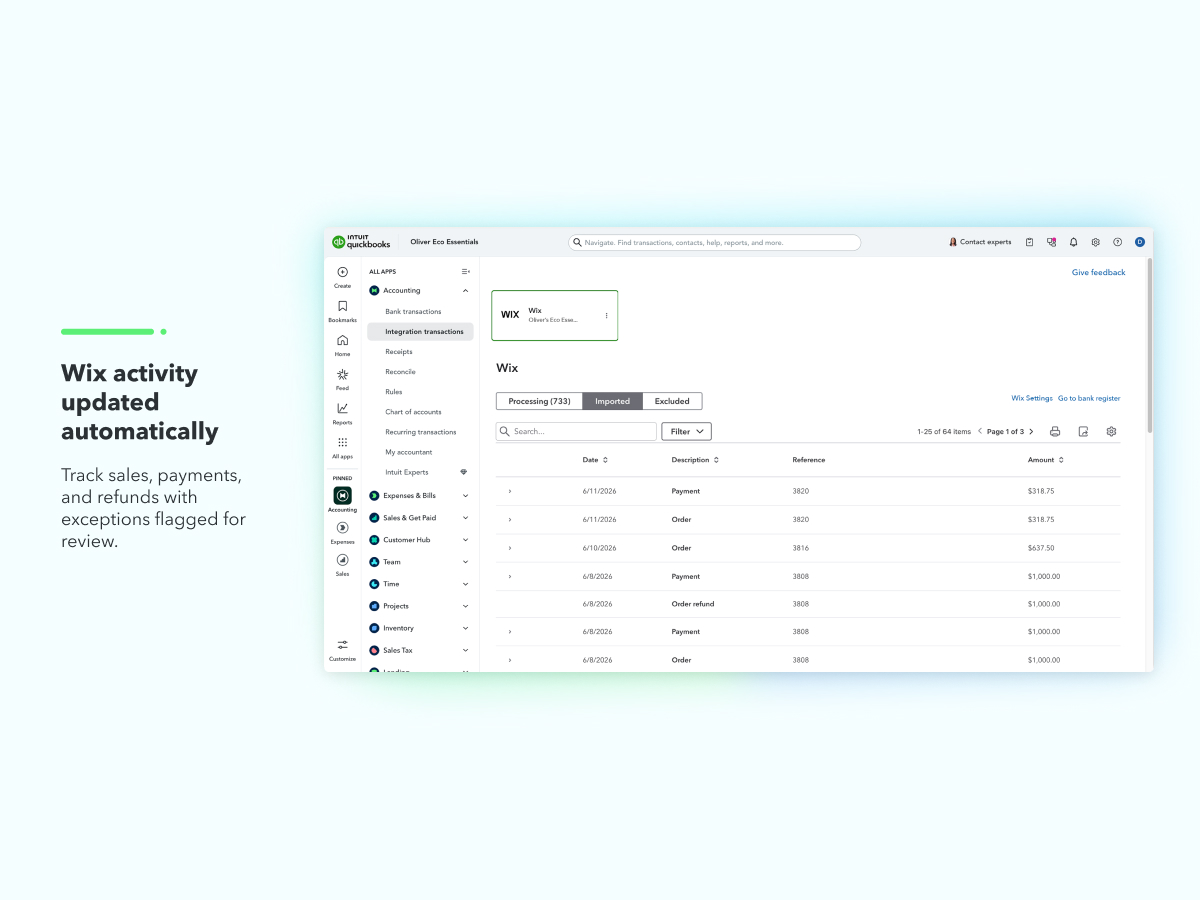Expand the Sales & Get Paid section
1200x900 pixels.
pyautogui.click(x=466, y=518)
